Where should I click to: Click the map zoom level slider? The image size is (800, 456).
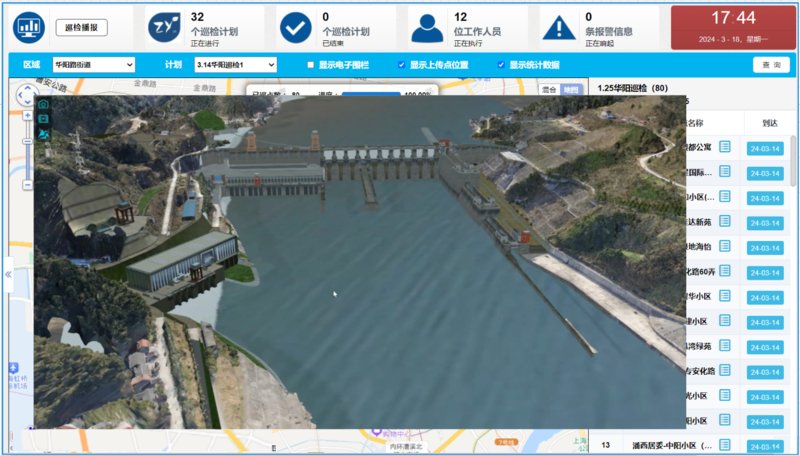(27, 150)
